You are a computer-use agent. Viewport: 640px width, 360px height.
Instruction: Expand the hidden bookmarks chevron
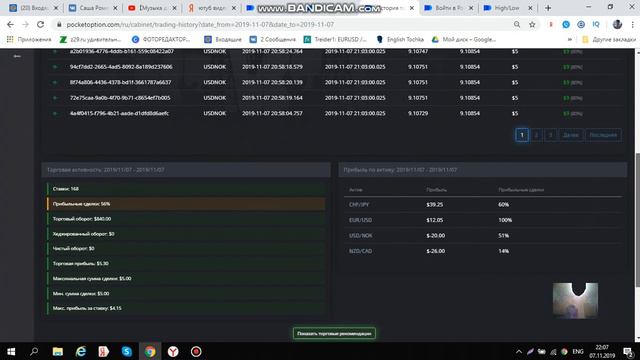(x=570, y=40)
